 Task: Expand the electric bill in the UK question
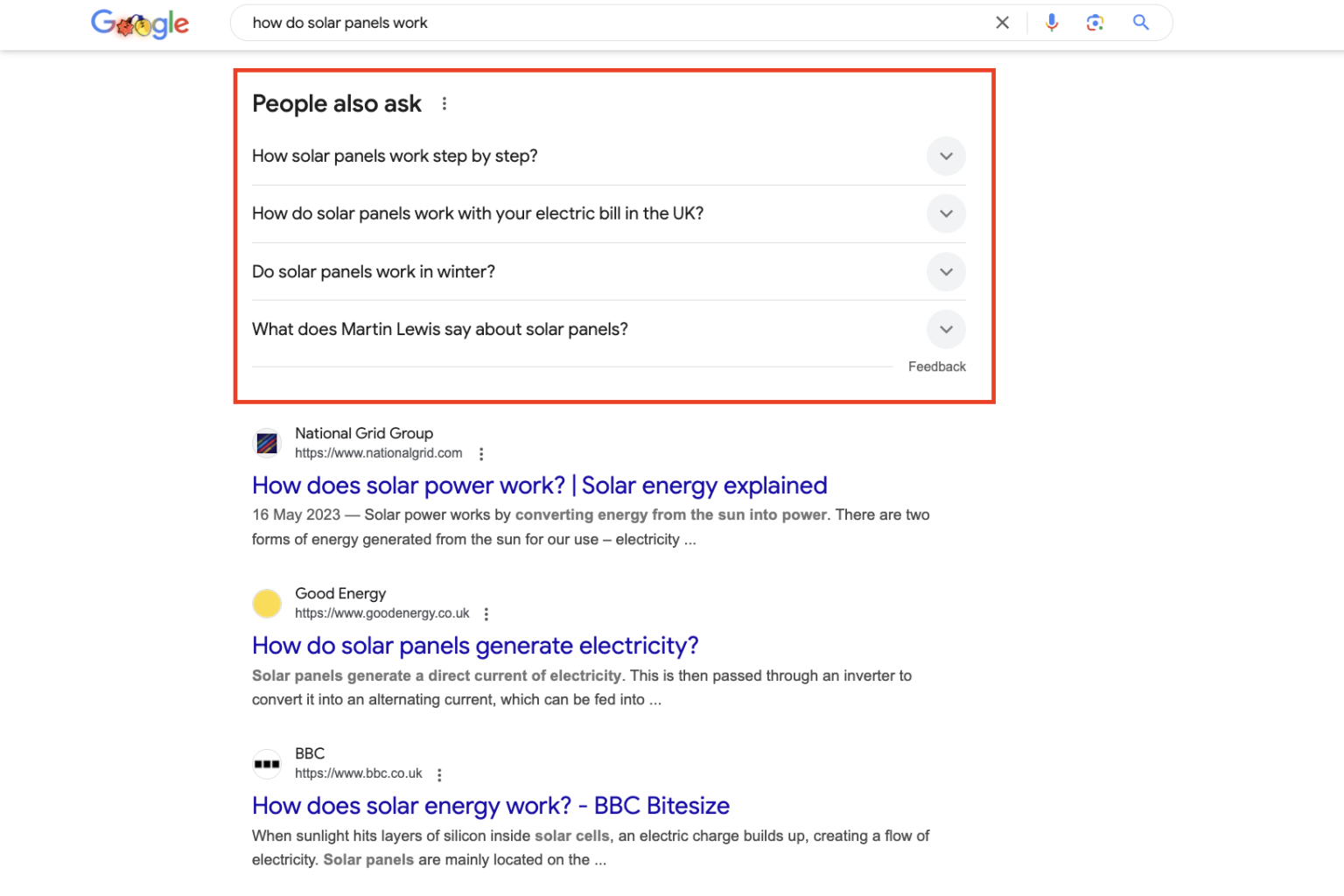(609, 213)
